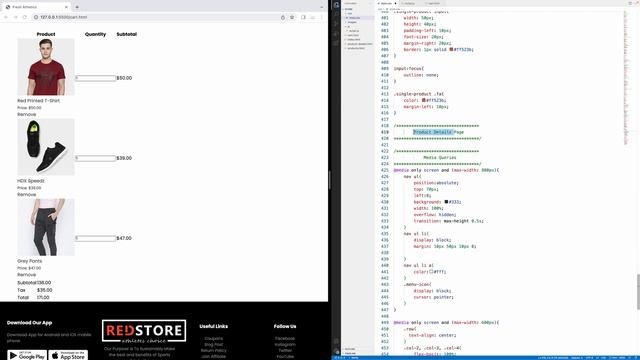This screenshot has height=360, width=640.
Task: Click the browser address bar URL
Action: pos(64,17)
